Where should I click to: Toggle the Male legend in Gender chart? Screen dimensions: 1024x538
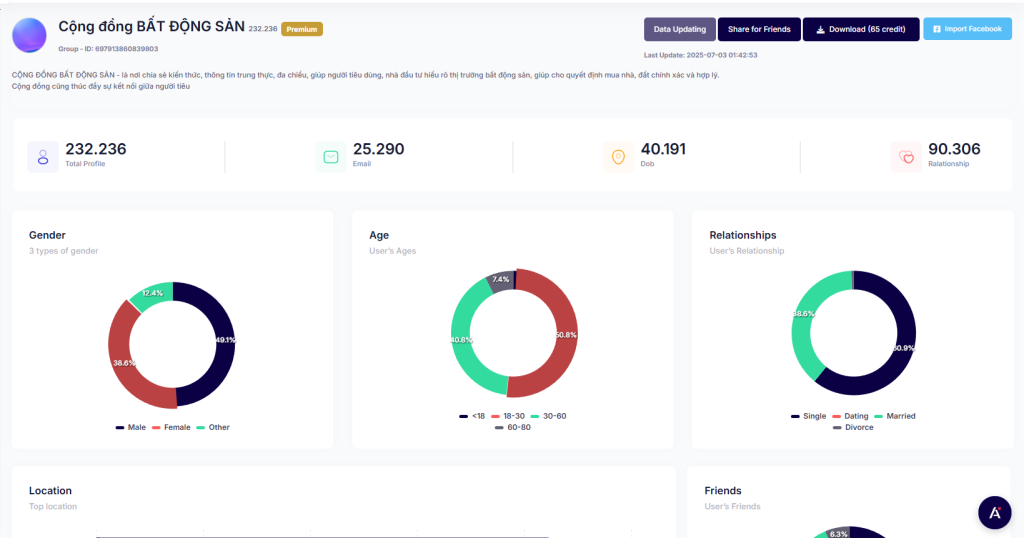(x=131, y=427)
